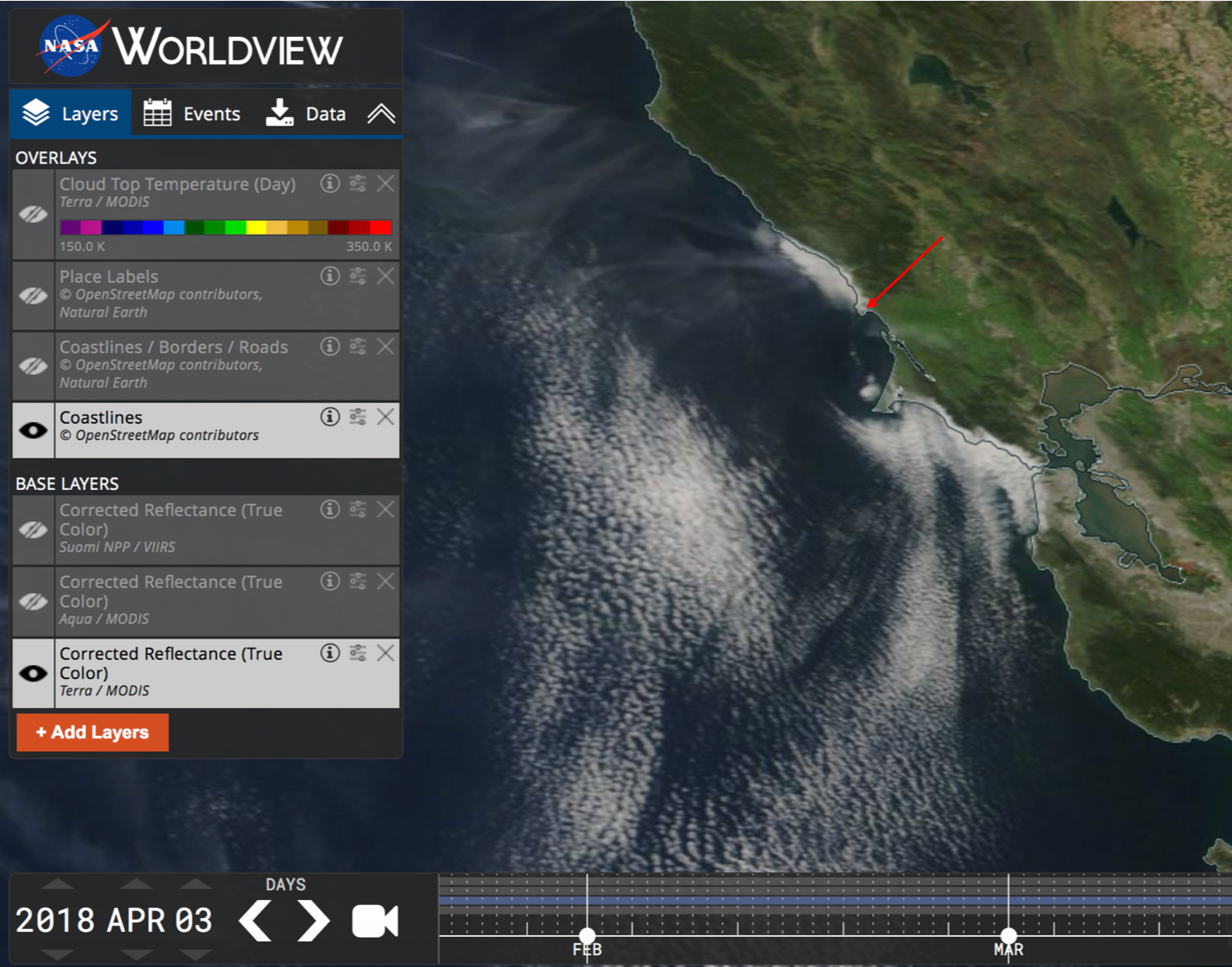Decrement the day with down arrow

(195, 954)
